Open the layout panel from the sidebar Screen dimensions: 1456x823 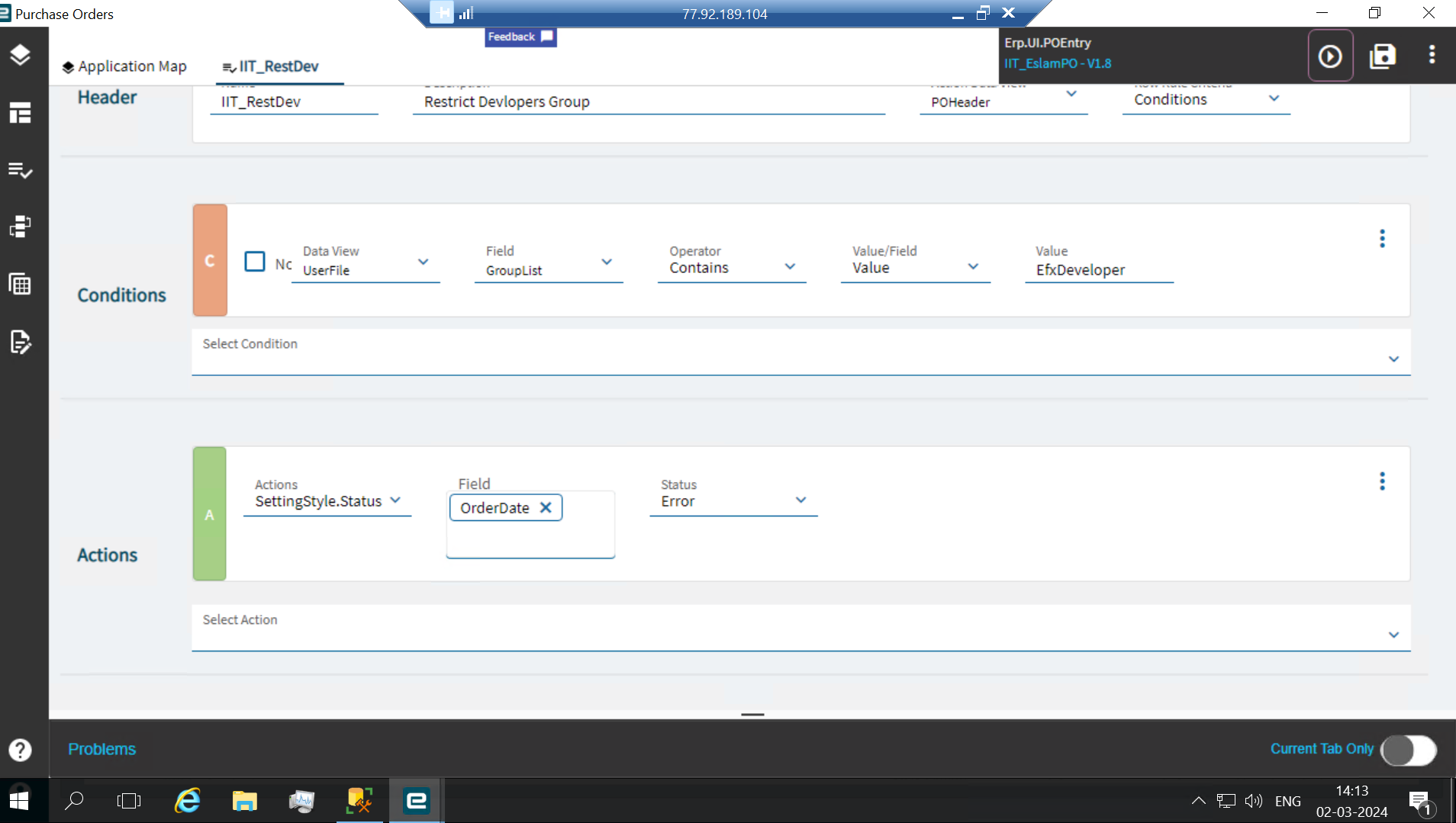point(19,113)
